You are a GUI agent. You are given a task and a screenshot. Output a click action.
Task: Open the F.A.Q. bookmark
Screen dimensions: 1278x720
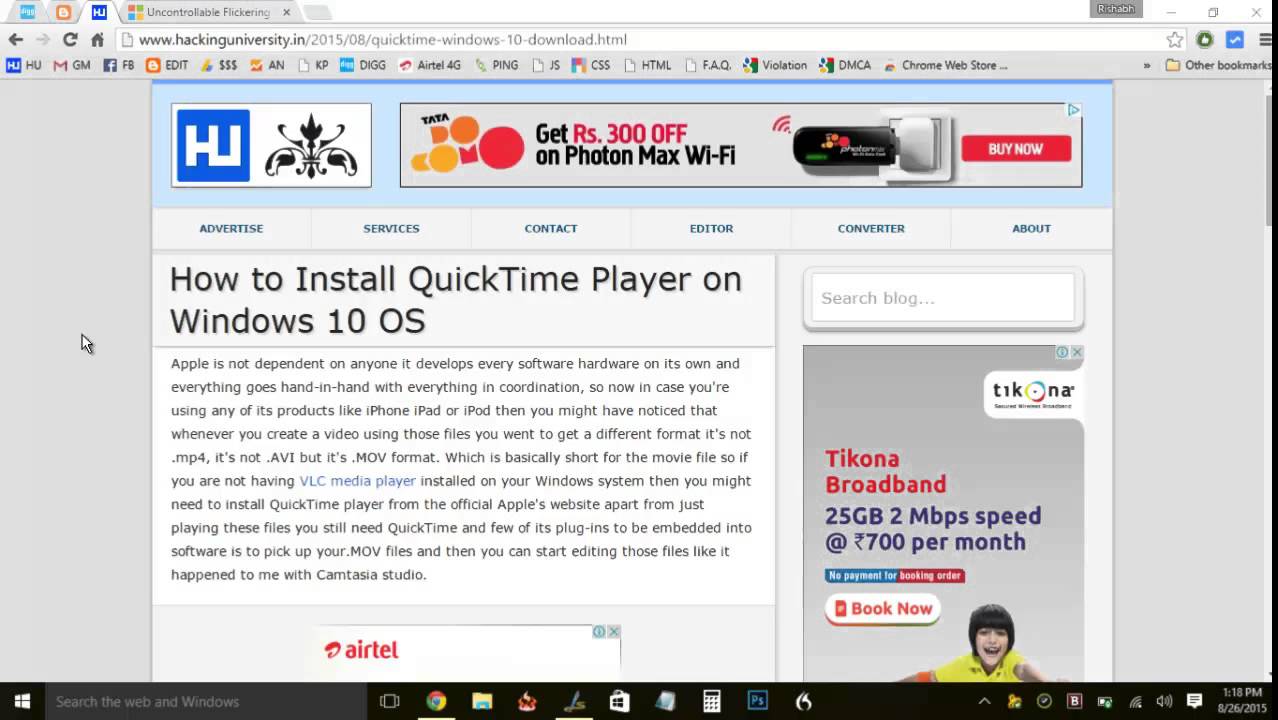tap(708, 65)
